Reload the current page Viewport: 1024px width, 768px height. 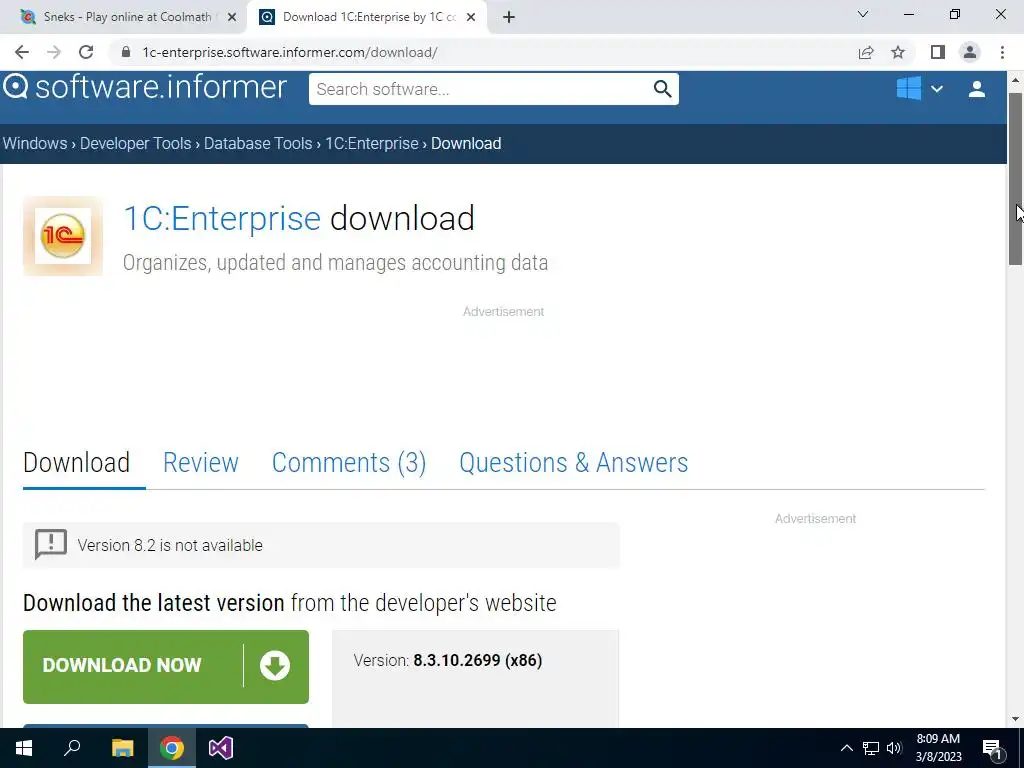[86, 52]
